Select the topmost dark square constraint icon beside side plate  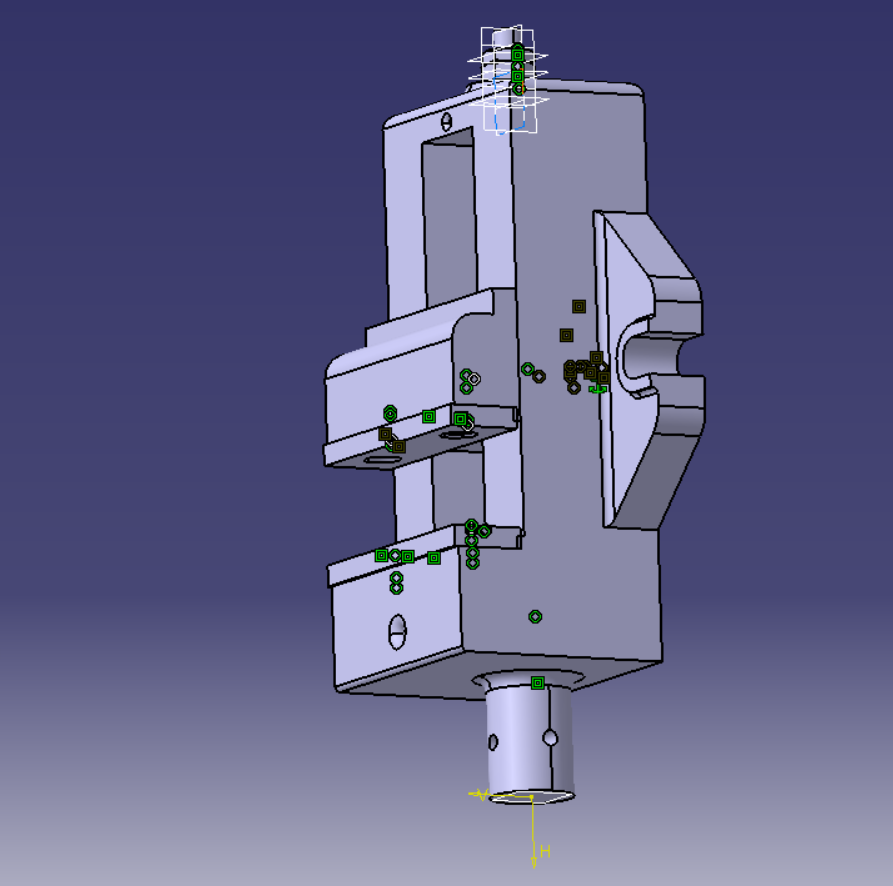[579, 306]
